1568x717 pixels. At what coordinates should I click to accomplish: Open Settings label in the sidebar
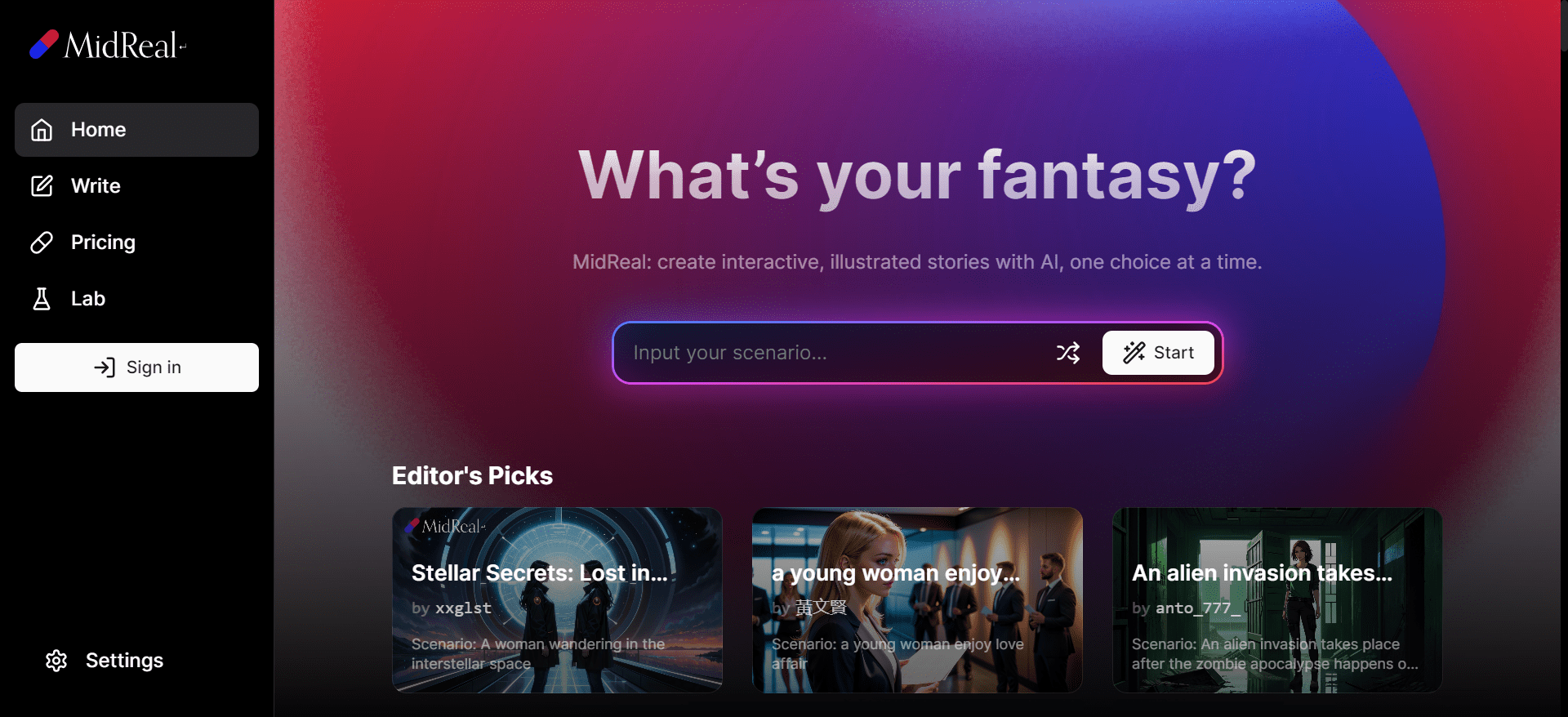pyautogui.click(x=124, y=661)
